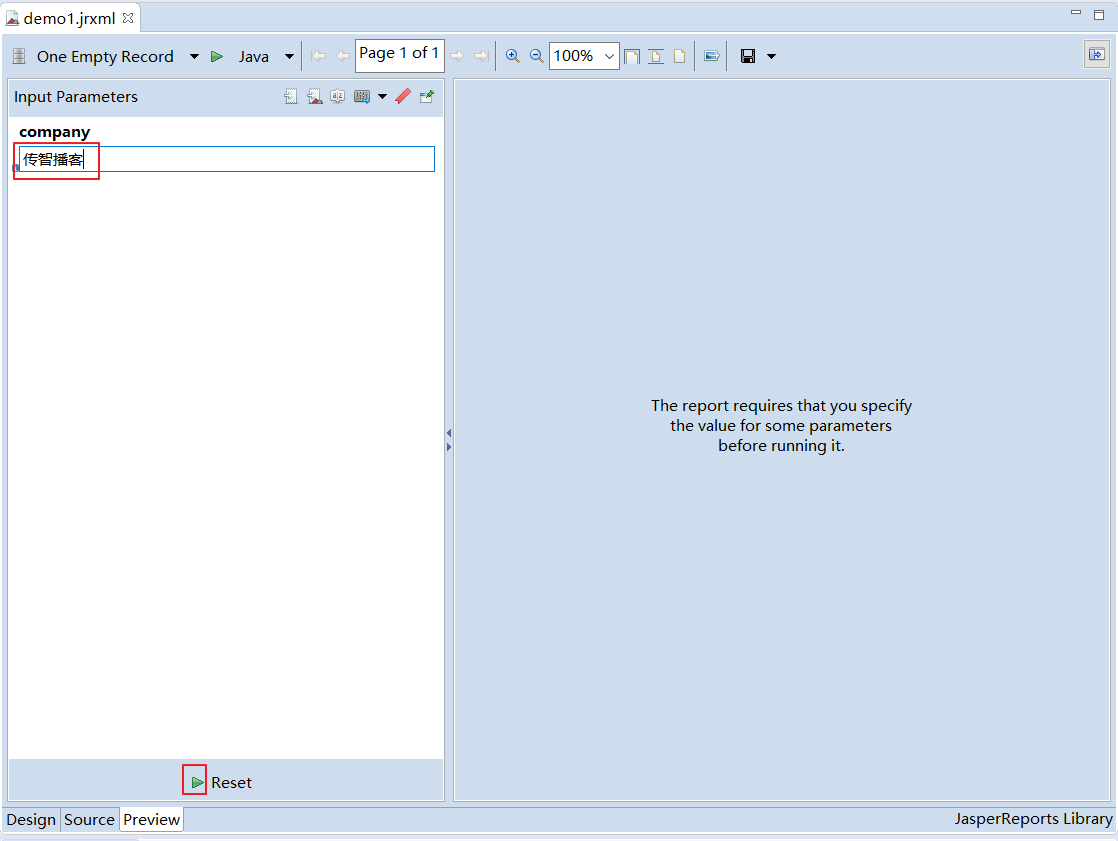This screenshot has width=1118, height=841.
Task: Open the Java exporter dropdown arrow
Action: coord(289,57)
